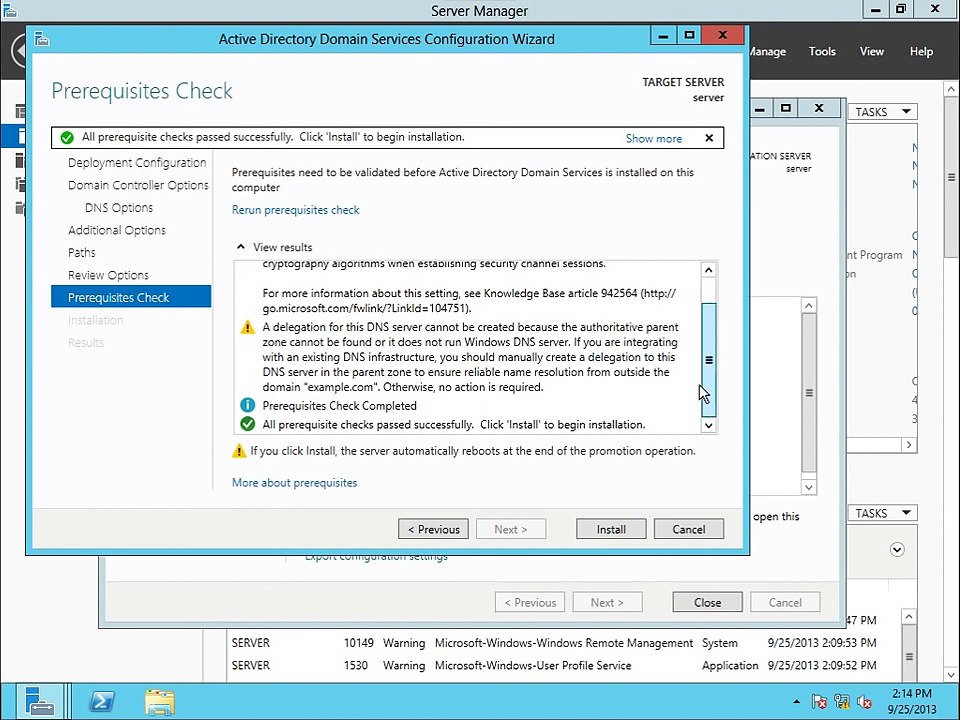Open the Manage menu in Server Manager
This screenshot has height=720, width=960.
click(x=768, y=51)
